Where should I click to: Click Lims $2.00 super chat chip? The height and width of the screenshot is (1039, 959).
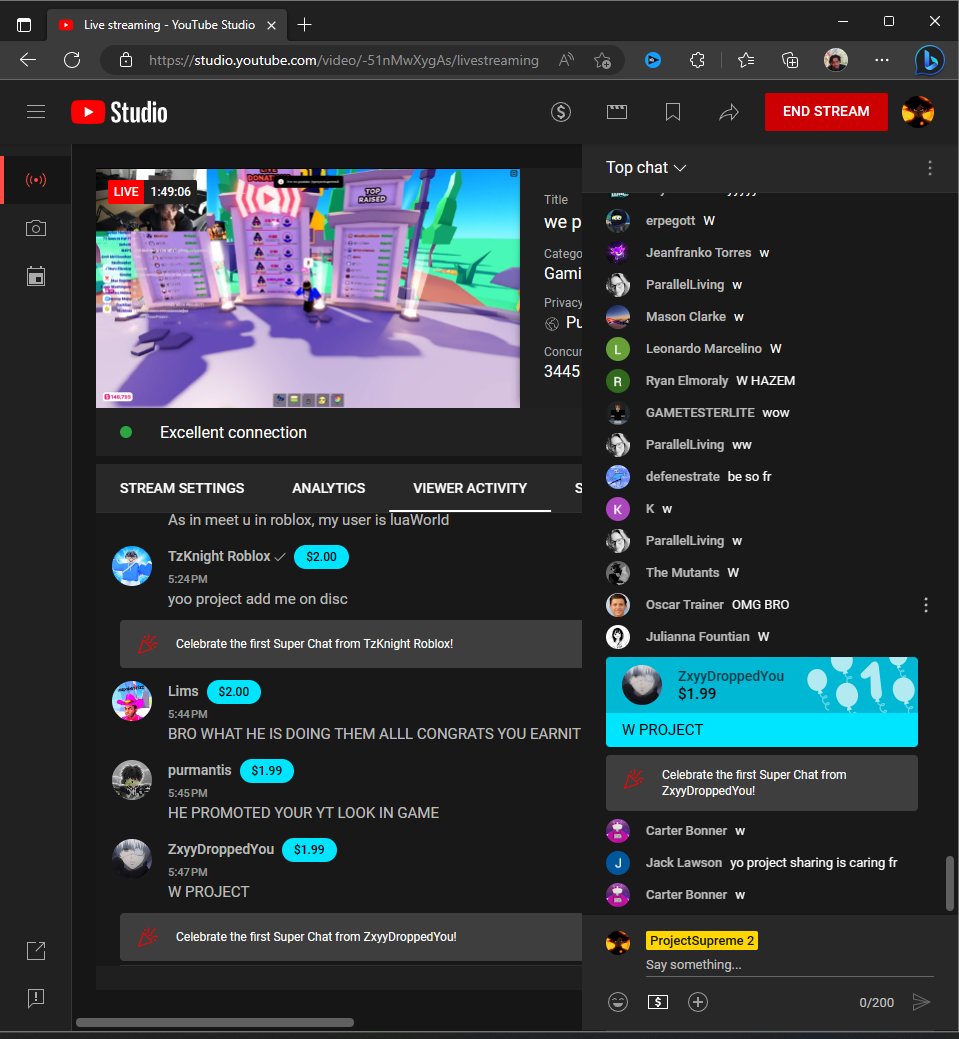tap(234, 692)
